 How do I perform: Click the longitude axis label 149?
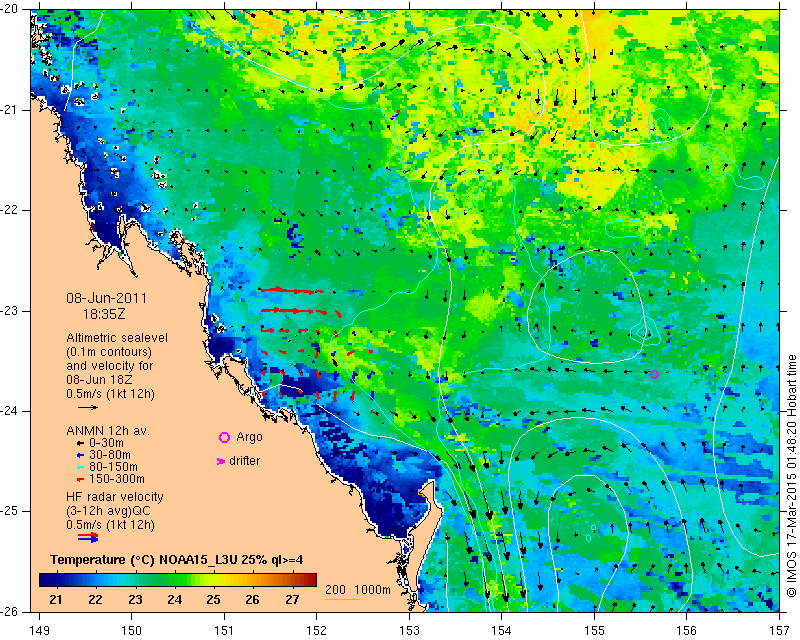(39, 631)
